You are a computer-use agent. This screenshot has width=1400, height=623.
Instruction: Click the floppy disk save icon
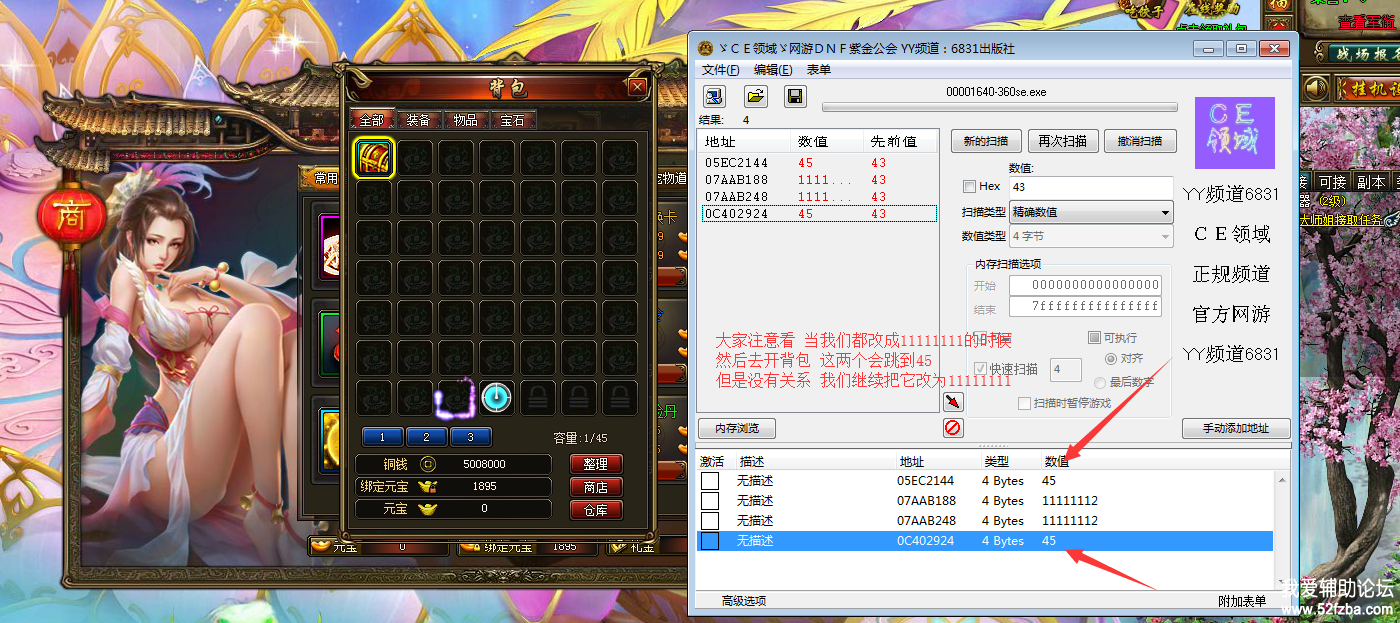click(795, 96)
